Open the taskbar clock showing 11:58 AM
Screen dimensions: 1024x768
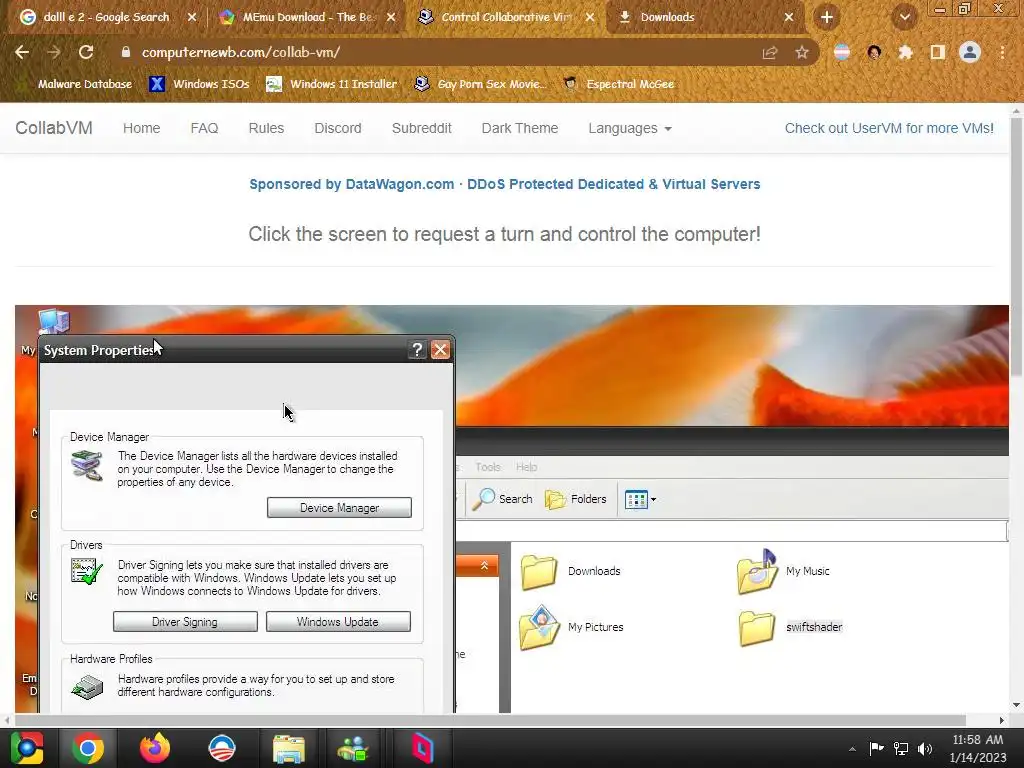coord(978,748)
